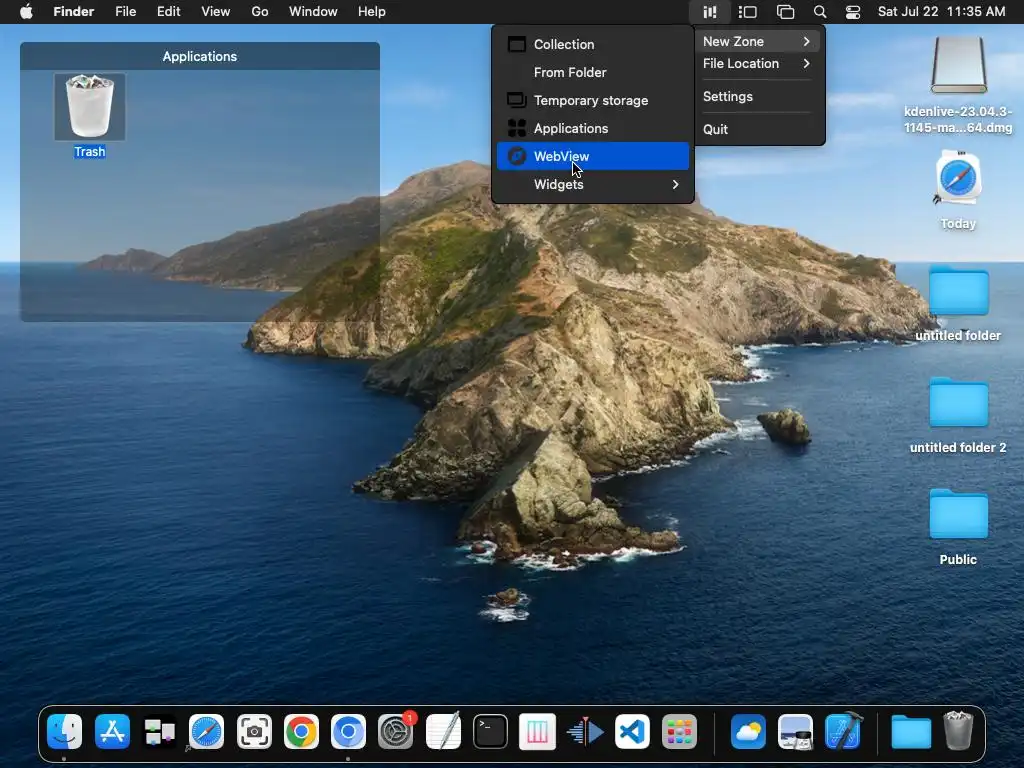Launch Visual Studio Code from the Dock
Viewport: 1024px width, 768px height.
coord(632,733)
